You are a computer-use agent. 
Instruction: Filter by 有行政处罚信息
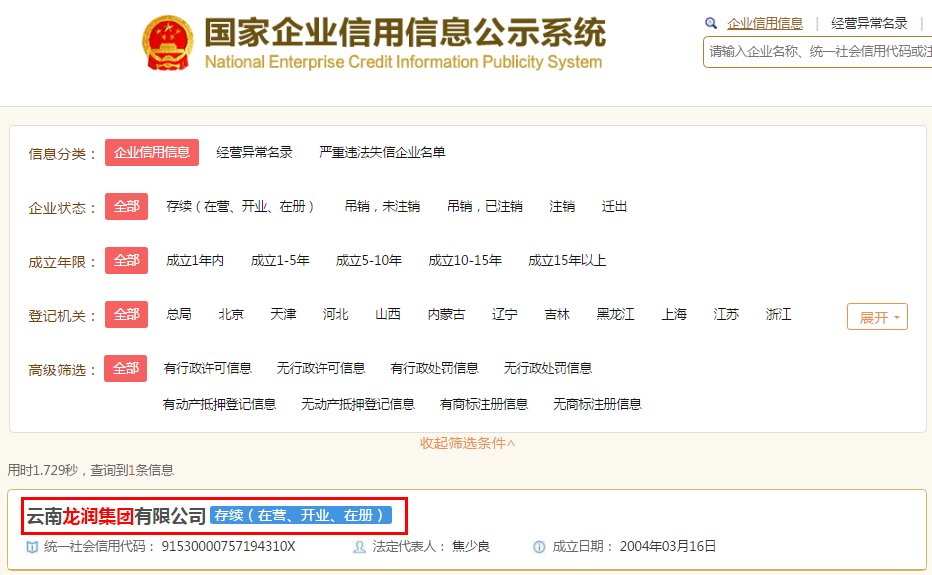(434, 369)
